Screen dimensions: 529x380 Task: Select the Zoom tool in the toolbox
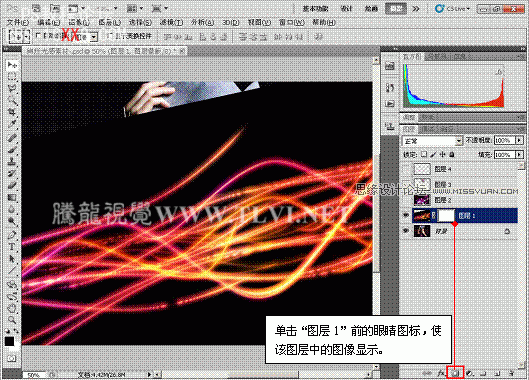(x=12, y=320)
